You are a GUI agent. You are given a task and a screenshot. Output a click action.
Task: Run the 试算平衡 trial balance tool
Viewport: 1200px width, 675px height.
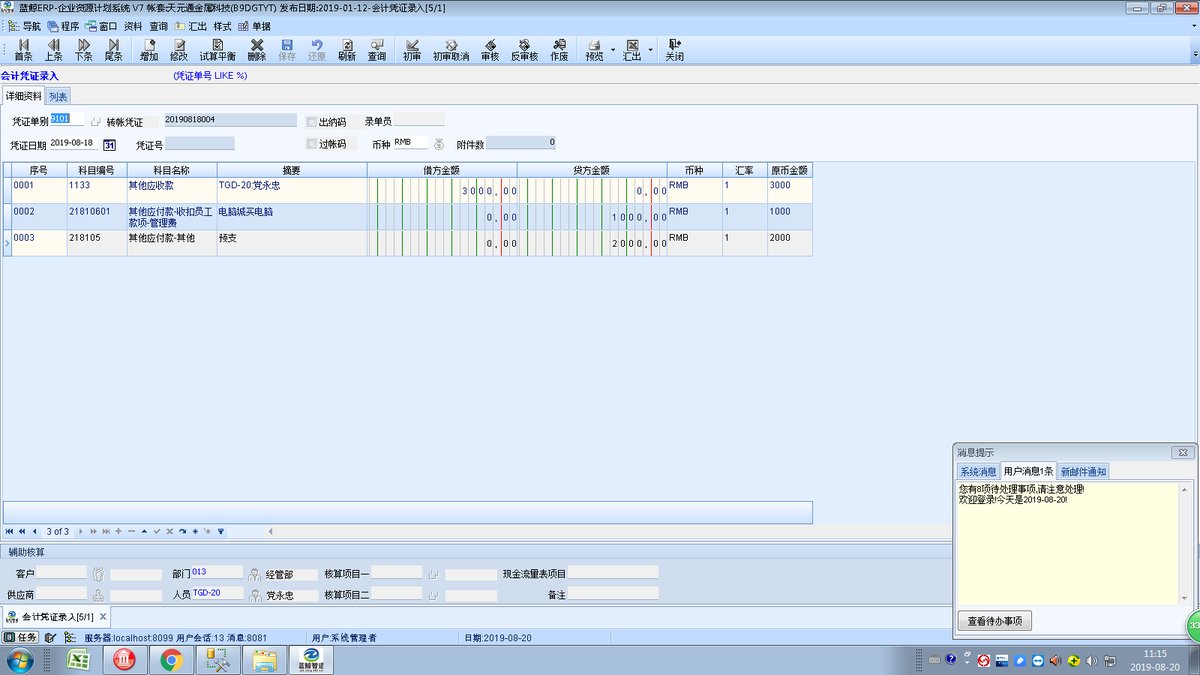click(218, 50)
